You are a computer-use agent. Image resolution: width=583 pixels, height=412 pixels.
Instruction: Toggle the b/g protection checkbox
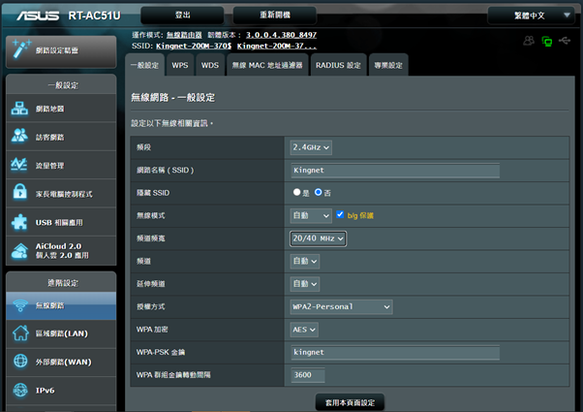coord(340,215)
